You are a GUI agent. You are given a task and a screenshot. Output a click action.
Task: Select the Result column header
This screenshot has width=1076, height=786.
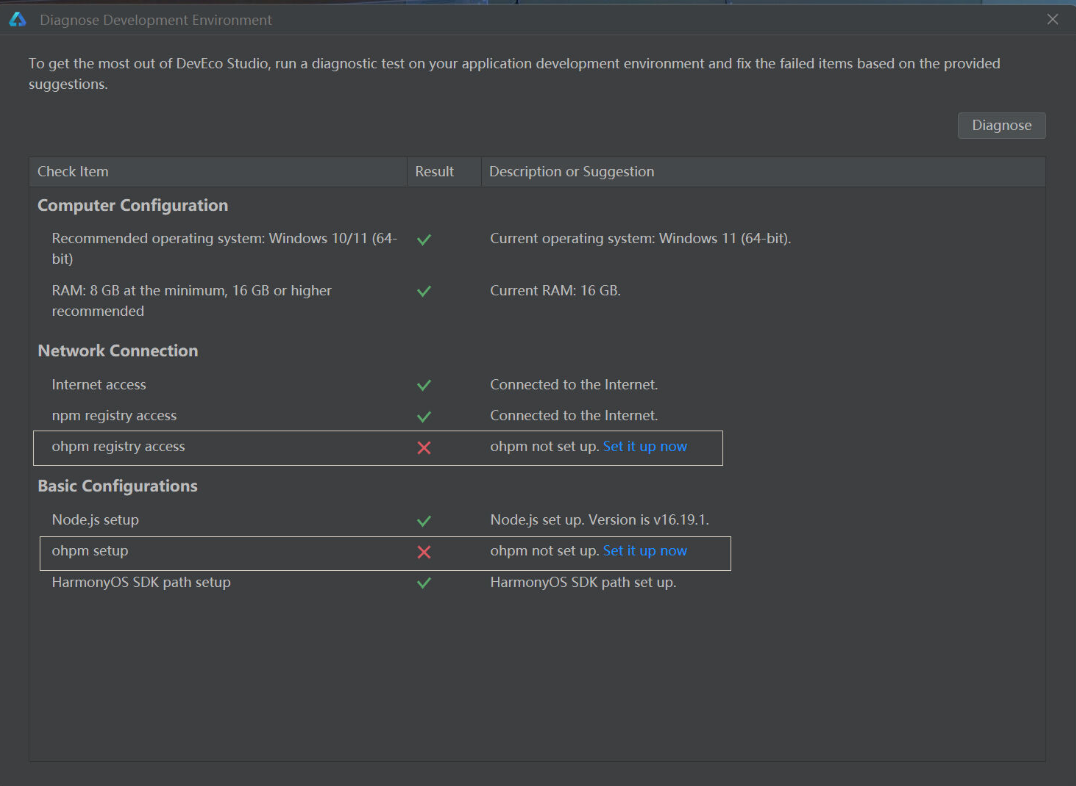pyautogui.click(x=444, y=172)
